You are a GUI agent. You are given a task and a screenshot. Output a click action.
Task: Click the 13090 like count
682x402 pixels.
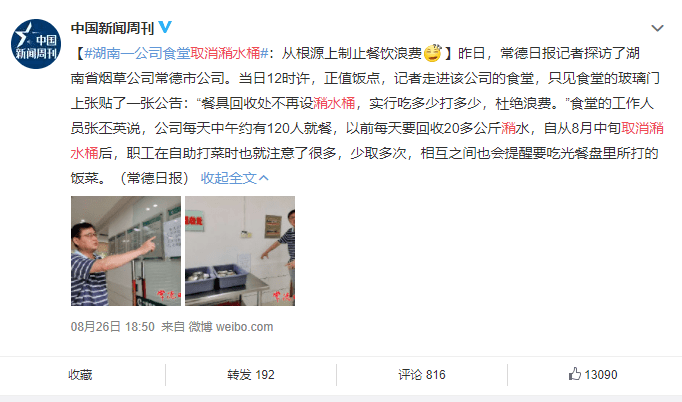click(601, 375)
